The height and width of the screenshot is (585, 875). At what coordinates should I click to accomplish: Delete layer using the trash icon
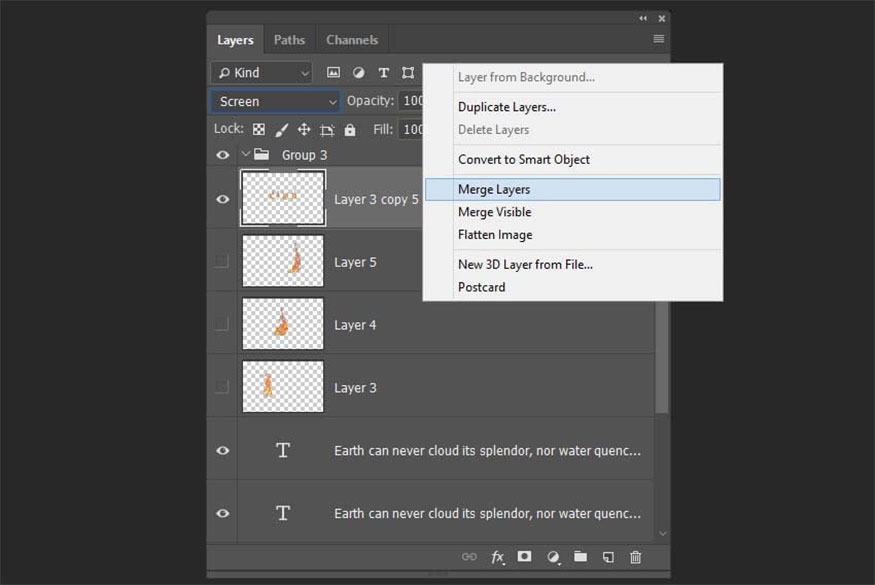pyautogui.click(x=636, y=557)
